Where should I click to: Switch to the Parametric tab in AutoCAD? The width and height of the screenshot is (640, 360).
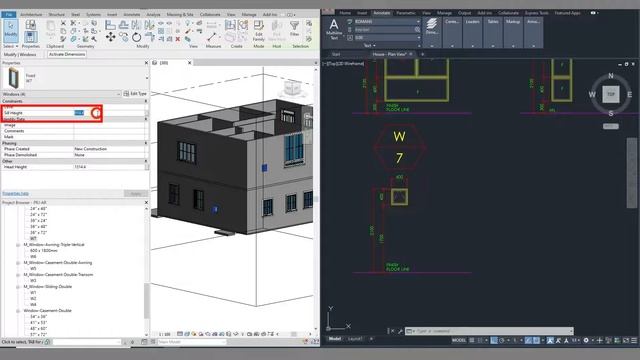click(406, 13)
